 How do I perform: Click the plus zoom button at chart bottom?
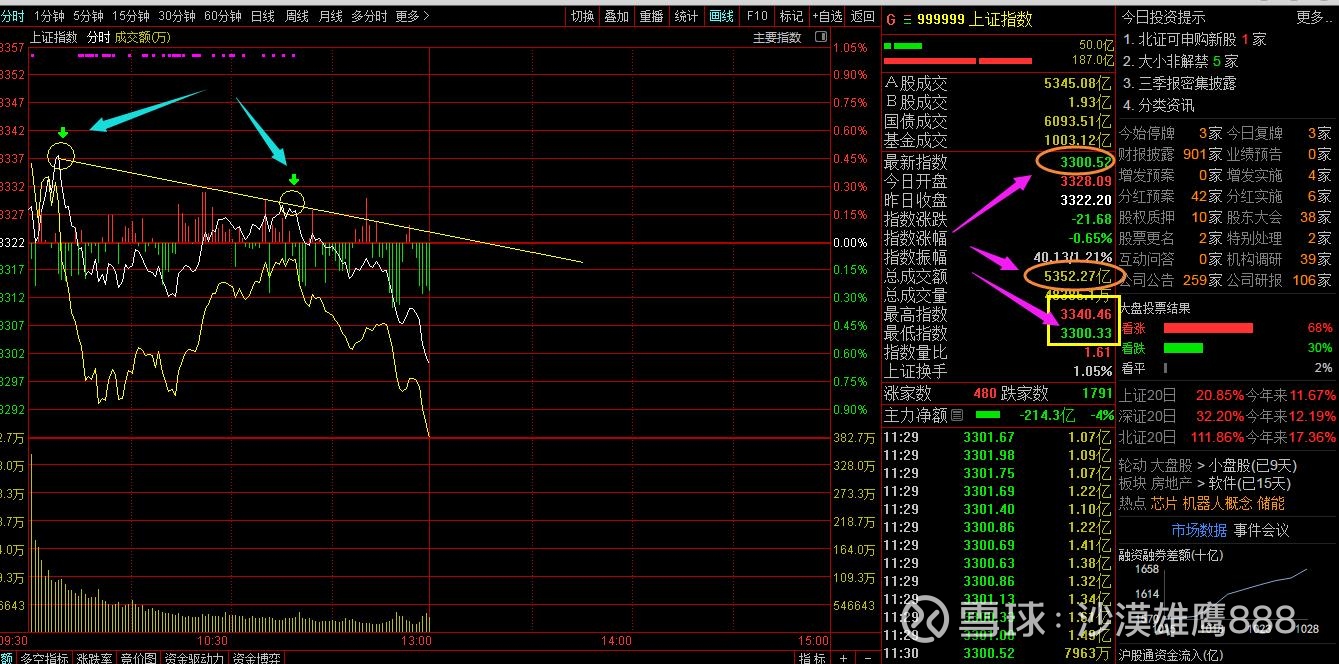point(843,658)
